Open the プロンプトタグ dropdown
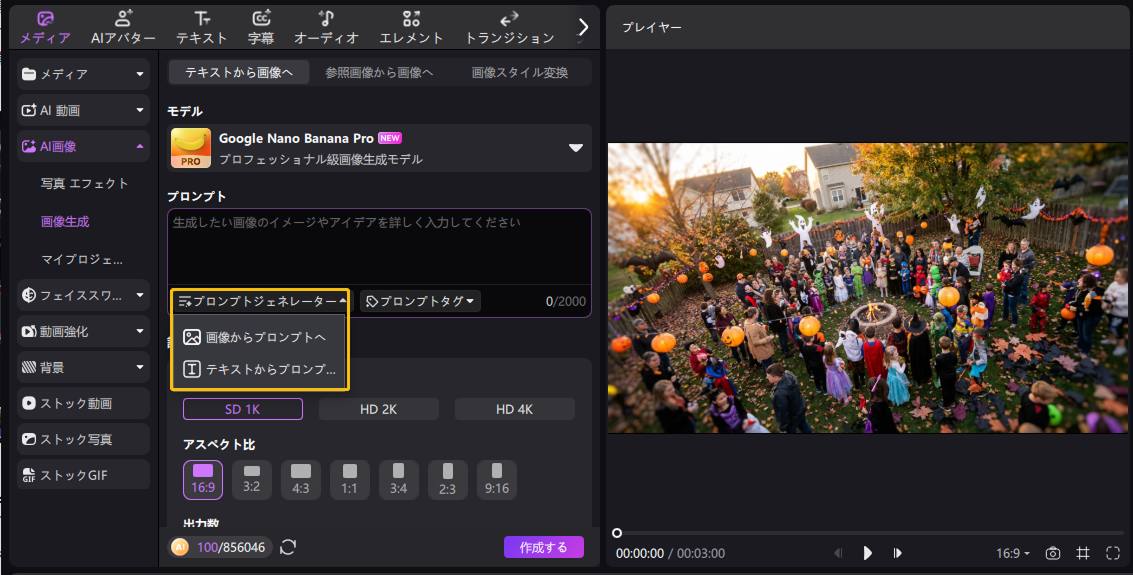This screenshot has width=1133, height=575. 420,301
